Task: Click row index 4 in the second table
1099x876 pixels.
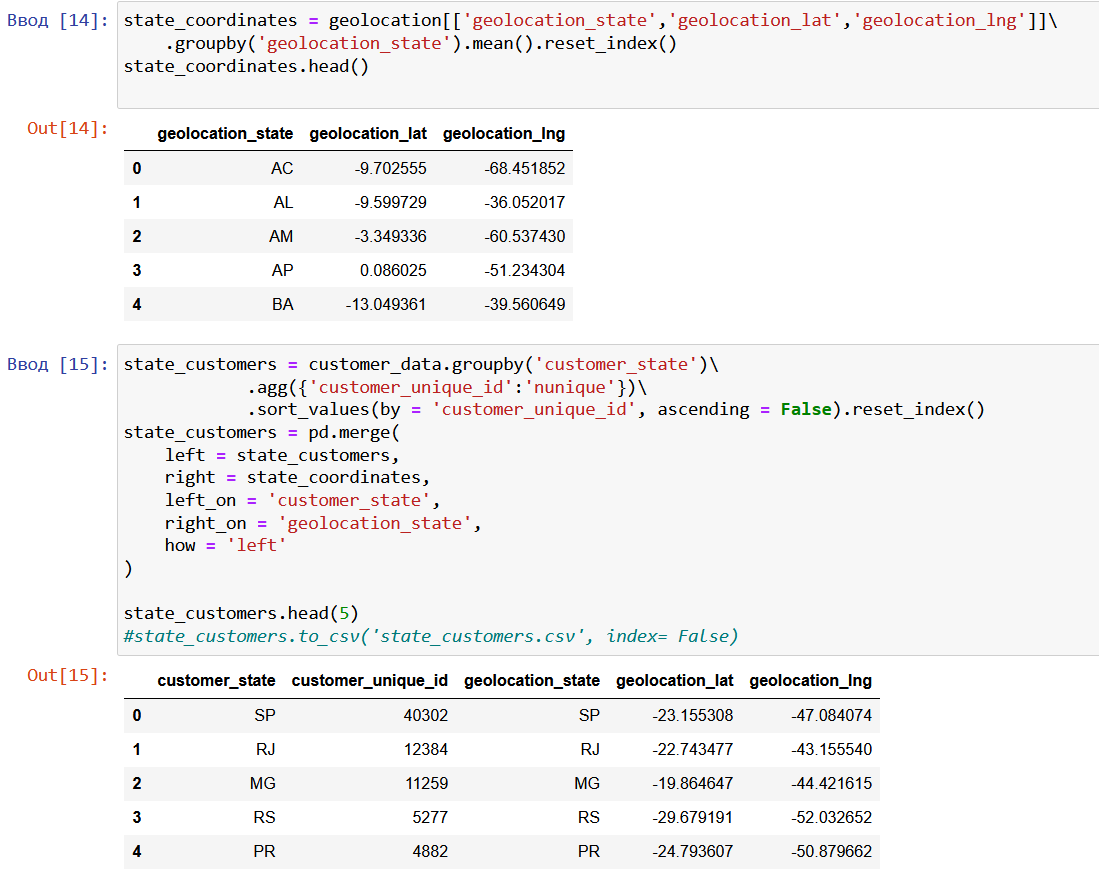Action: (x=136, y=851)
